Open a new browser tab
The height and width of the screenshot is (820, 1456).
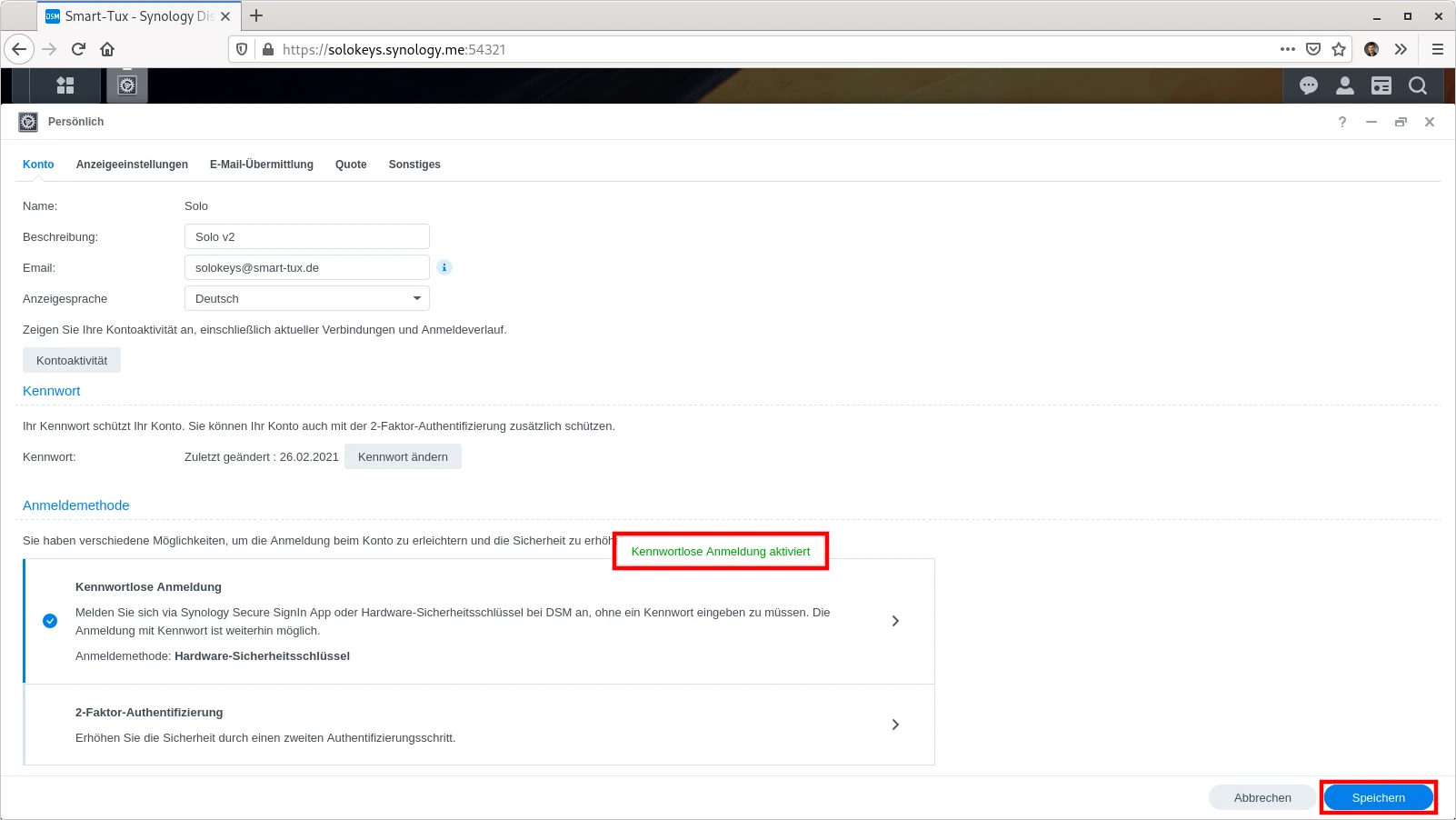point(256,15)
